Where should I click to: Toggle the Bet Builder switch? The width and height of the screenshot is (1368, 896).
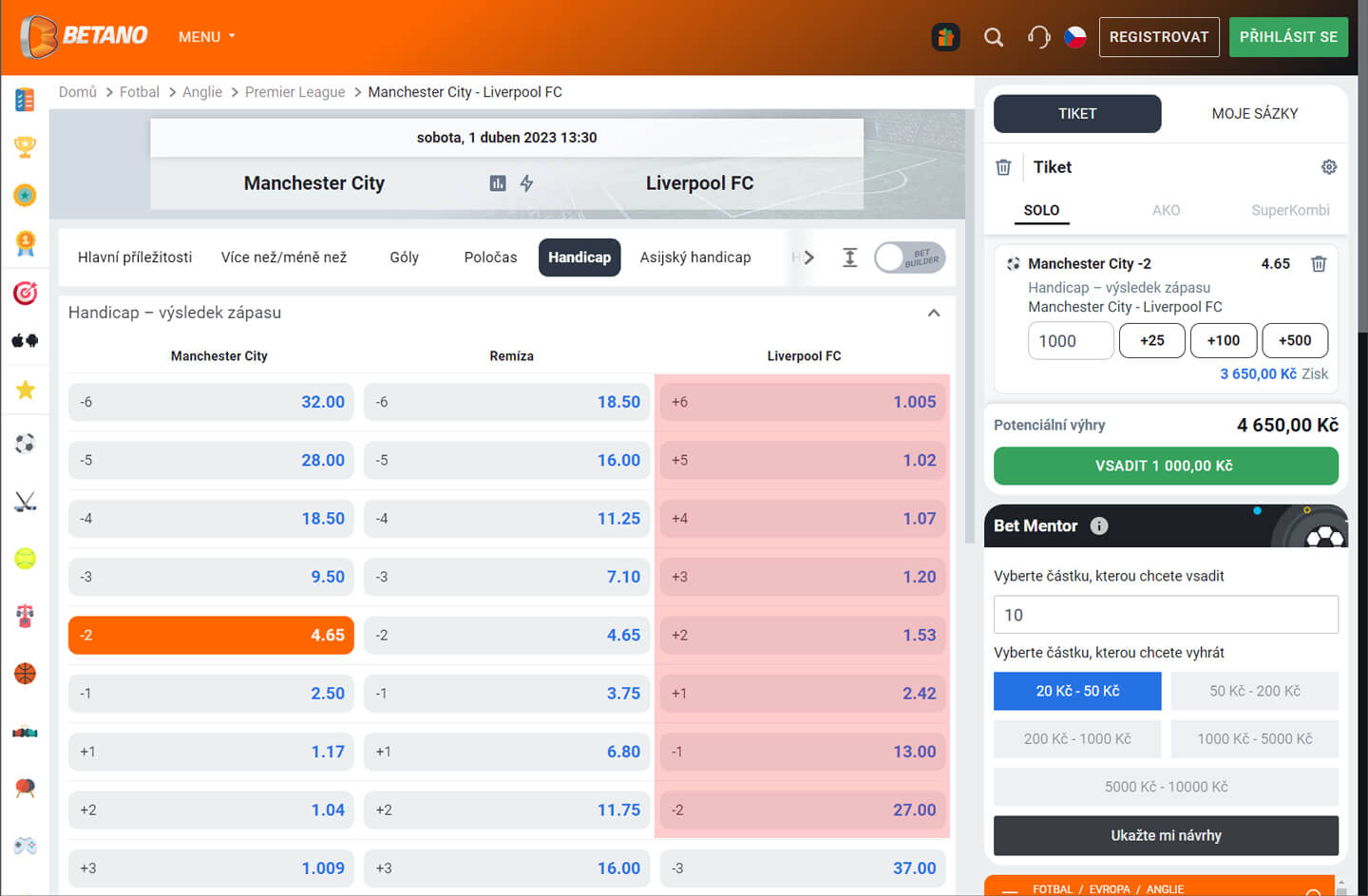click(910, 257)
